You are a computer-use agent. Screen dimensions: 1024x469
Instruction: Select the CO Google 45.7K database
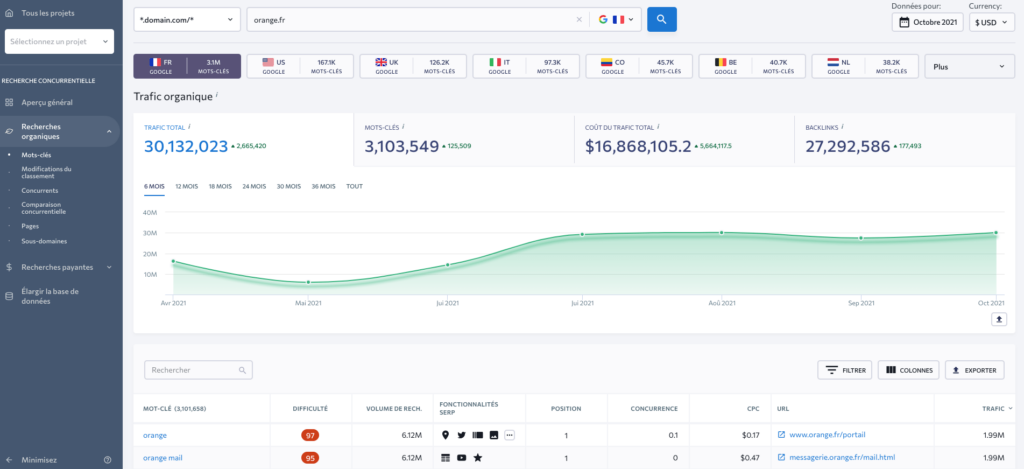639,66
